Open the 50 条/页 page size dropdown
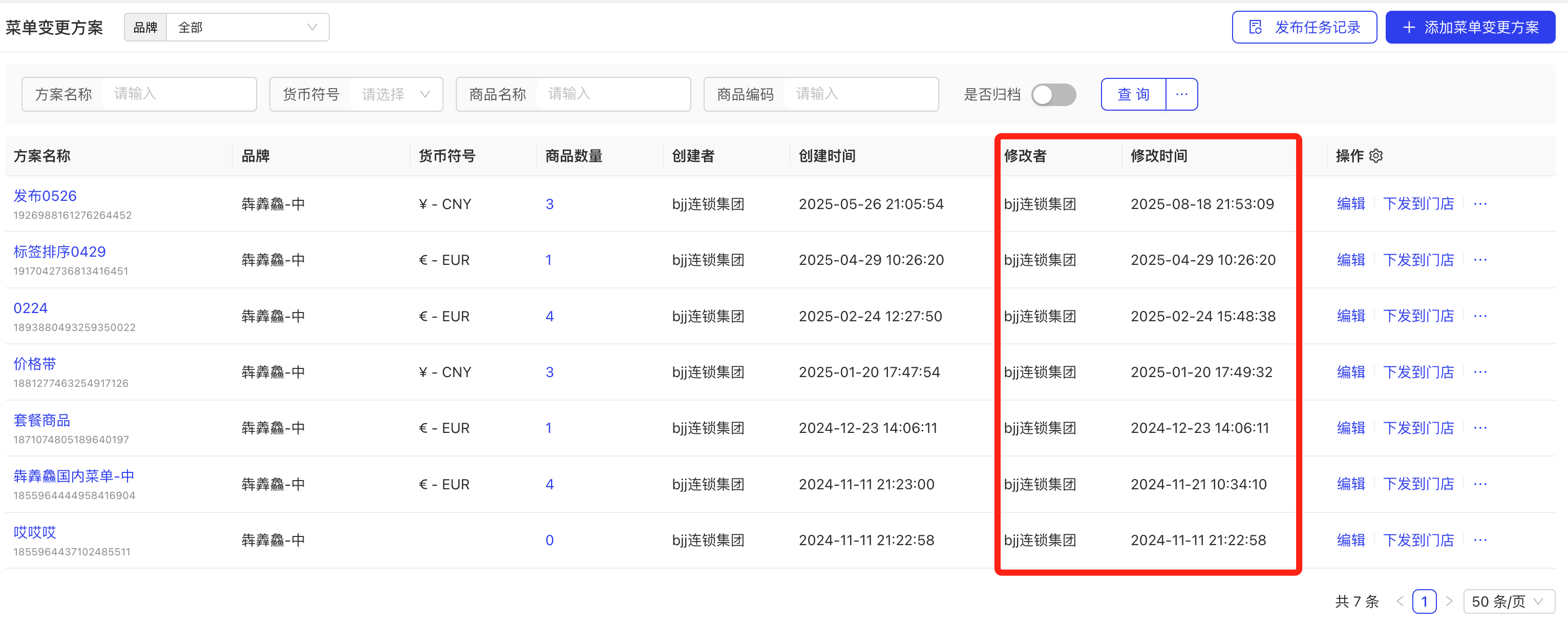 [x=1509, y=602]
